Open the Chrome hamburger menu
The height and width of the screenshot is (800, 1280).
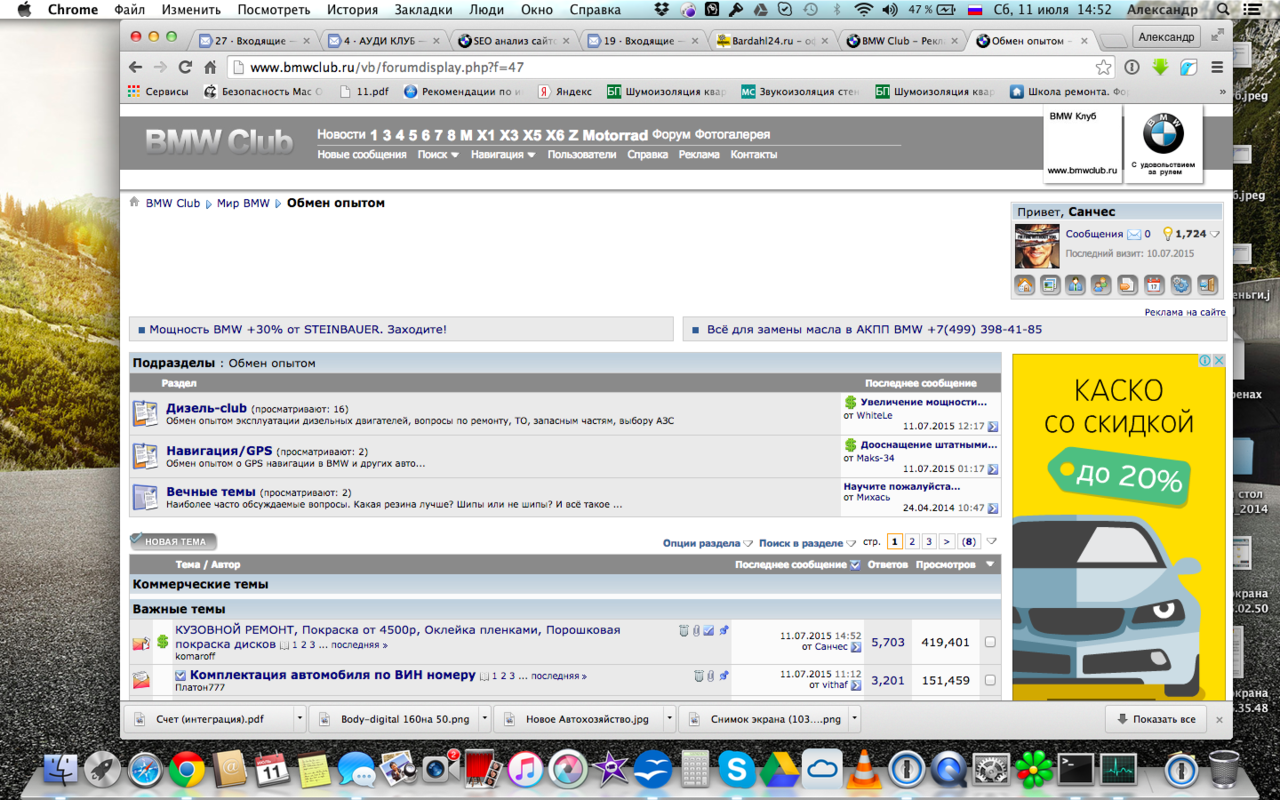tap(1217, 67)
